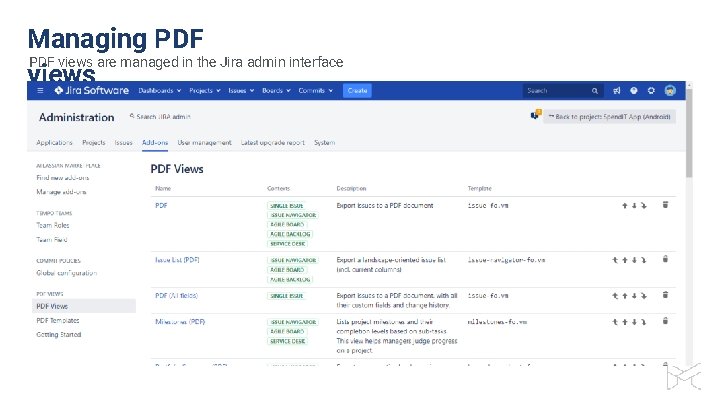Screen dimensions: 720x405
Task: Move the PDF view down one position
Action: [x=634, y=206]
